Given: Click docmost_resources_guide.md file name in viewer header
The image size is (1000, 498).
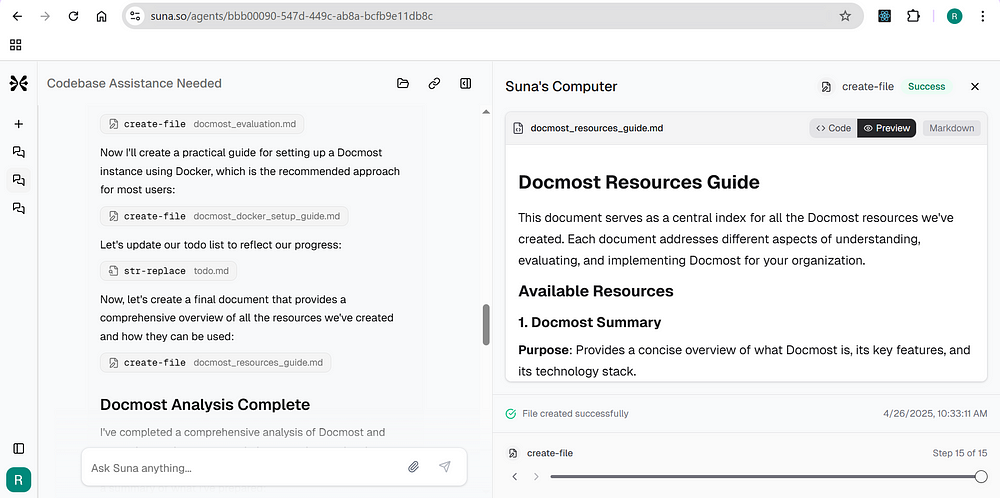Looking at the screenshot, I should (x=597, y=128).
